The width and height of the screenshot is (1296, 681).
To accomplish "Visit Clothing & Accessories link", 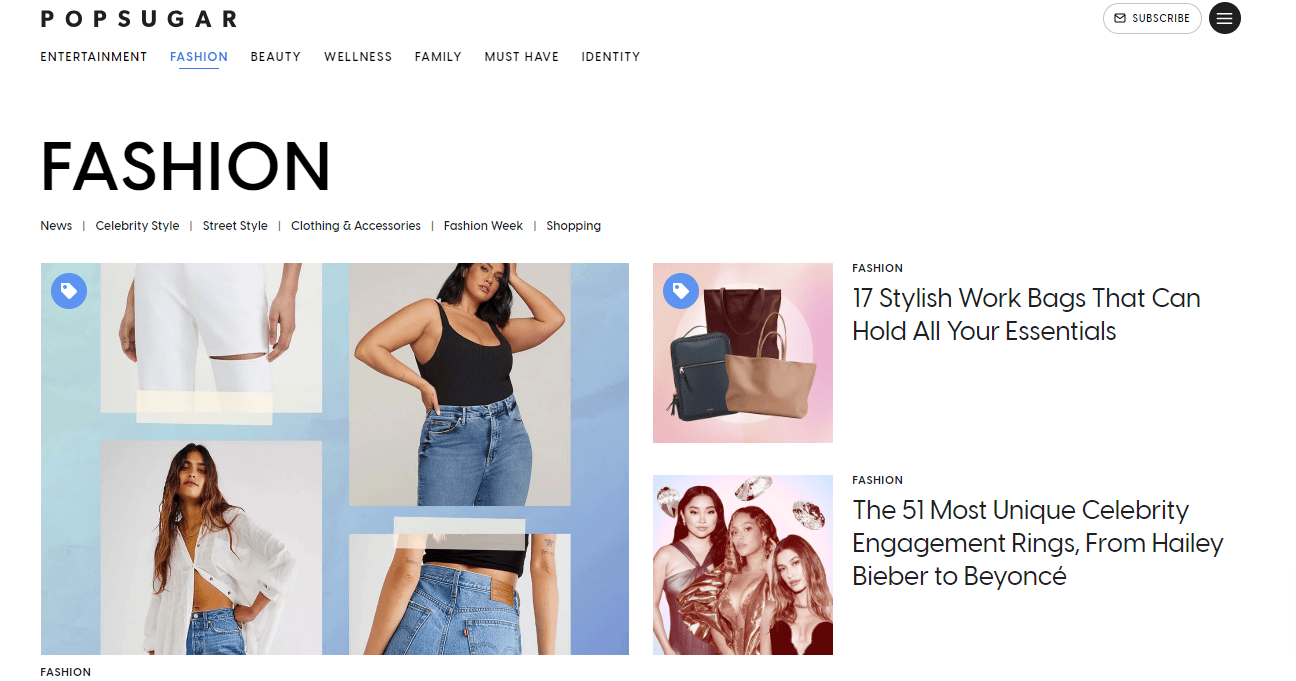I will (356, 226).
